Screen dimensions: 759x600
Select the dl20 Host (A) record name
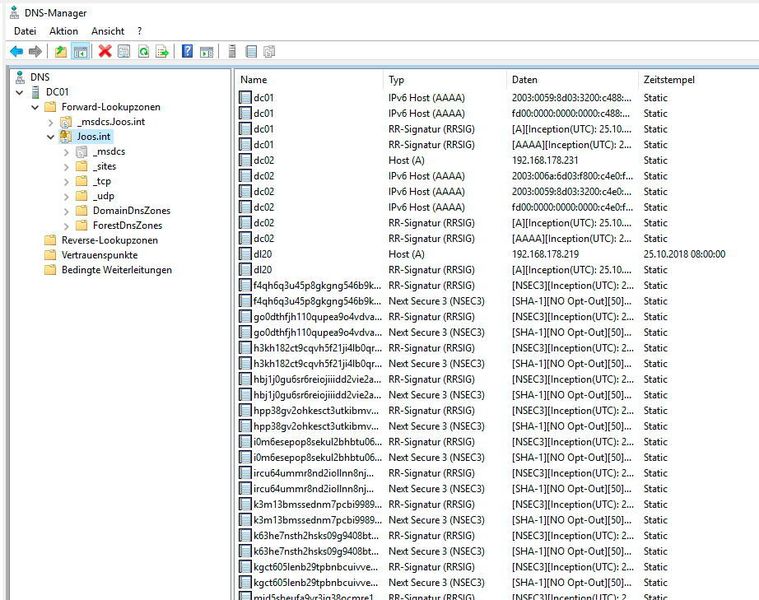[x=263, y=254]
